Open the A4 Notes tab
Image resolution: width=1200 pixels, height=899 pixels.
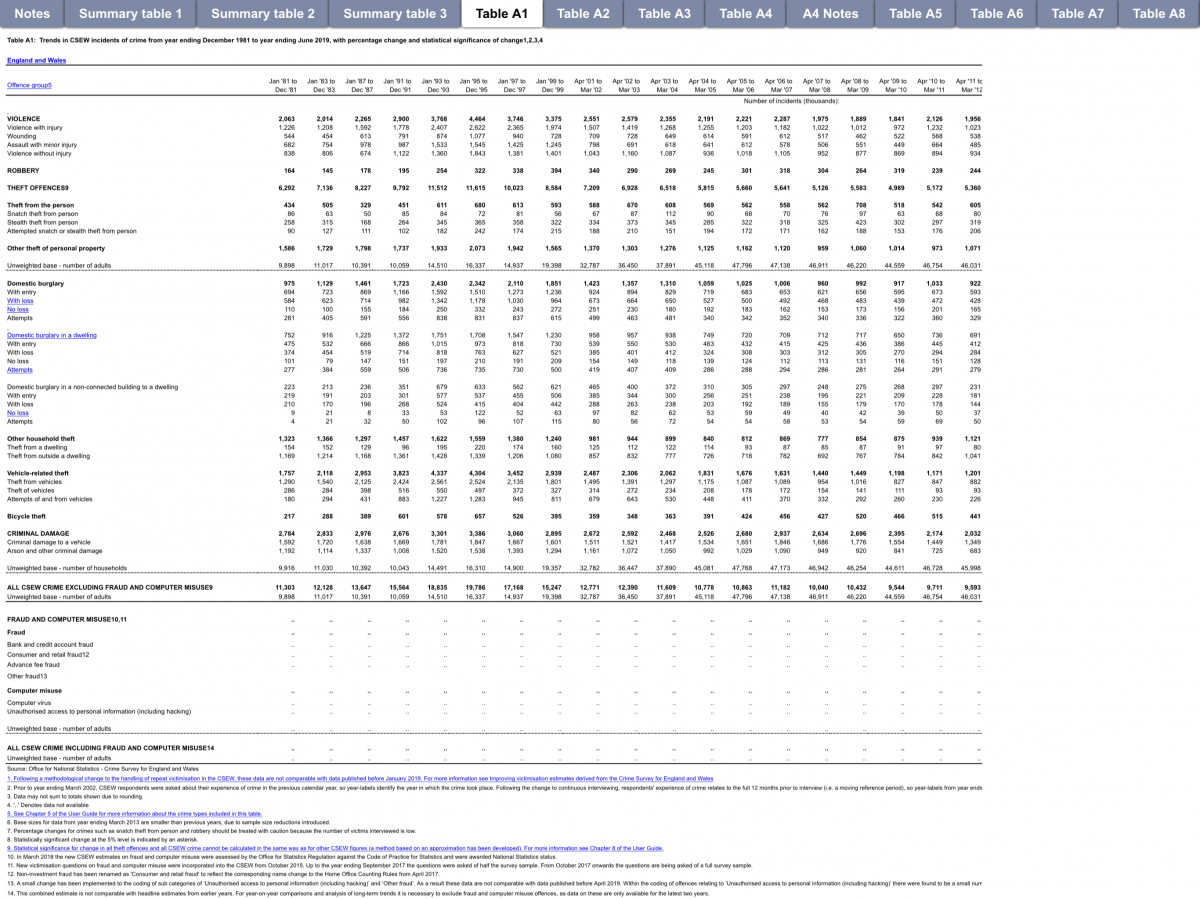click(830, 14)
